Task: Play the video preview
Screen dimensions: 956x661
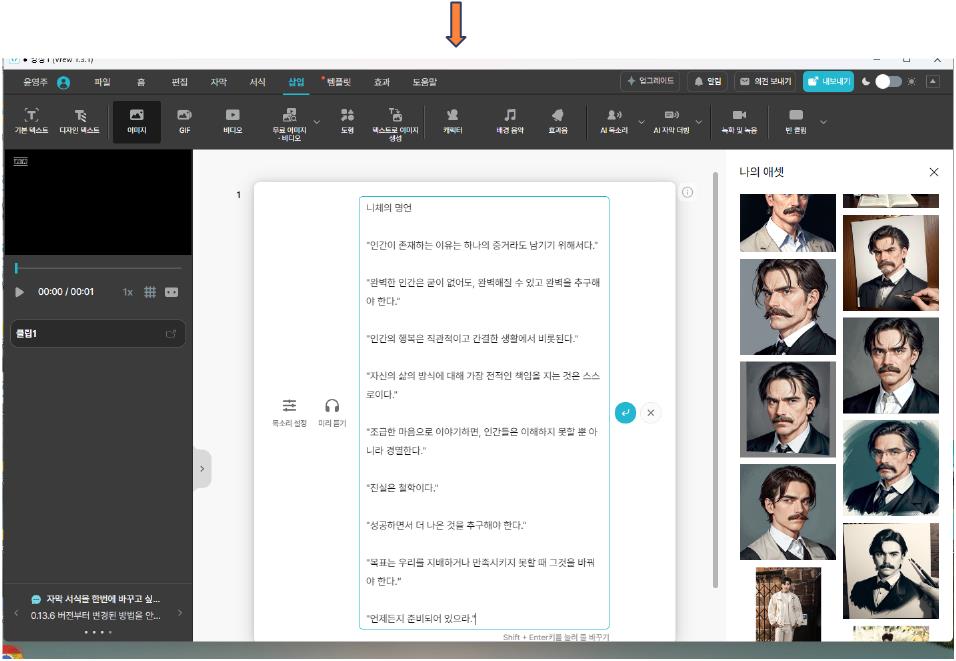Action: 20,292
